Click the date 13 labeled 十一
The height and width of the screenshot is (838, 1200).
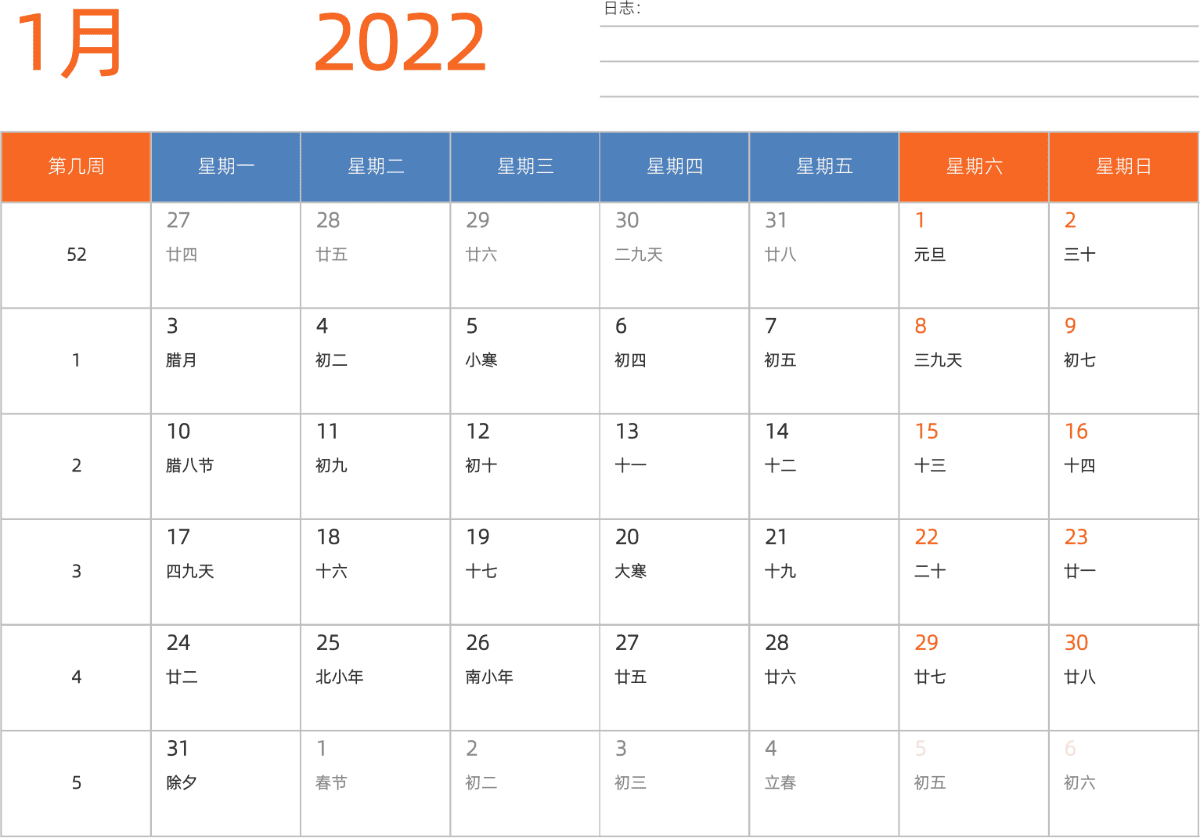pos(675,466)
